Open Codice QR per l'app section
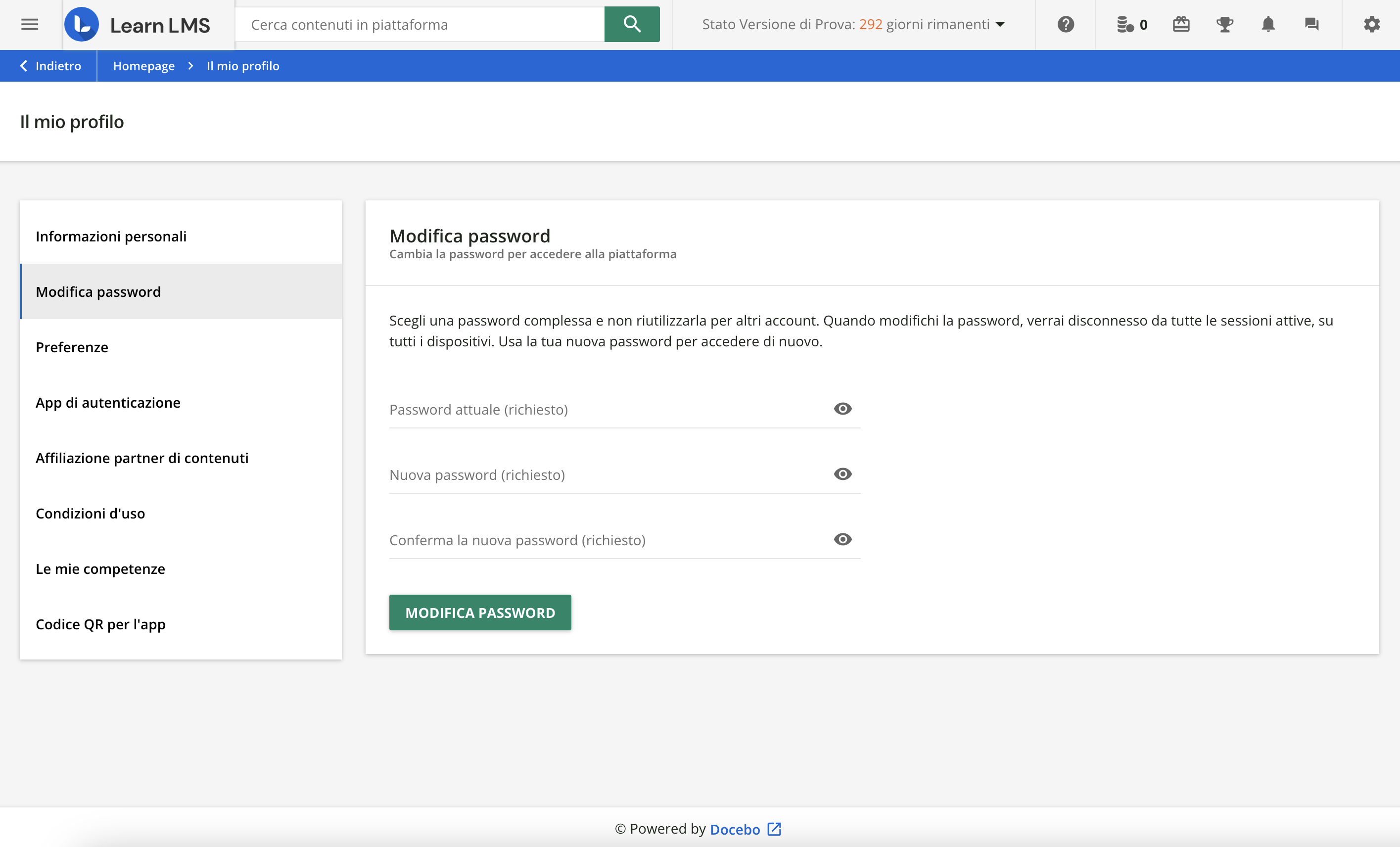 point(181,624)
